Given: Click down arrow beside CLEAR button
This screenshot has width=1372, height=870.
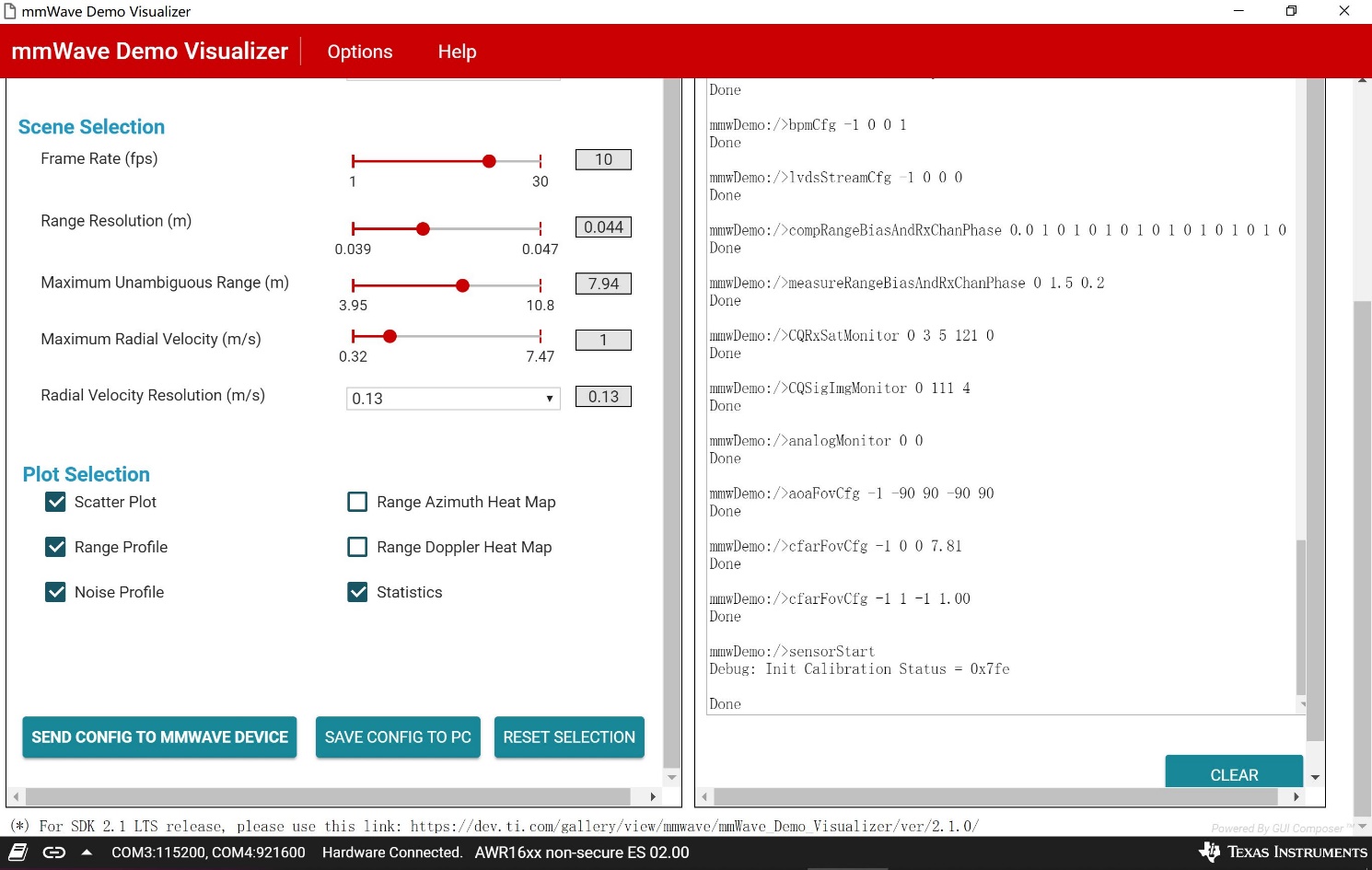Looking at the screenshot, I should click(1316, 777).
